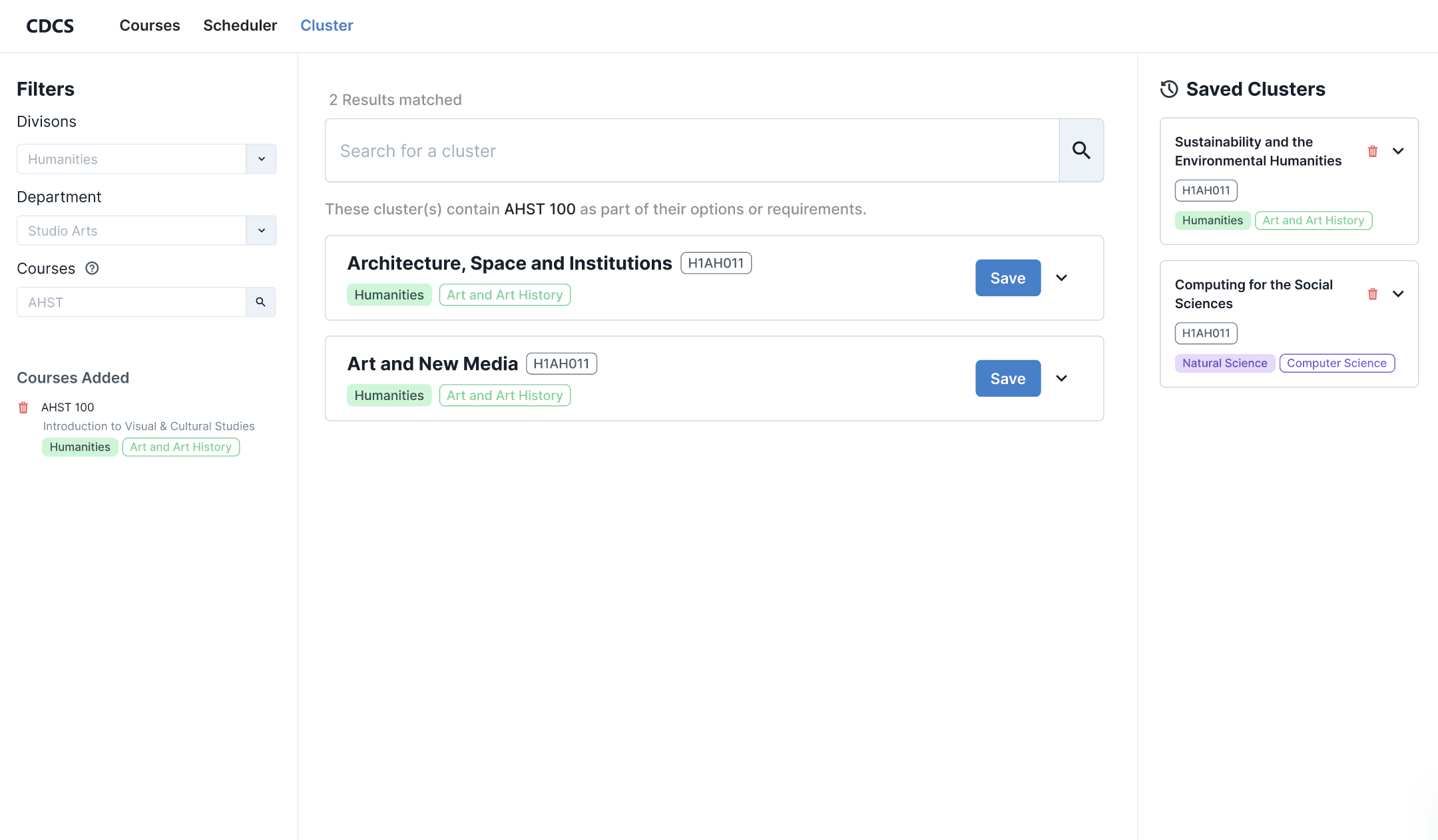The width and height of the screenshot is (1438, 840).
Task: Save the Art and New Media cluster
Action: pos(1007,378)
